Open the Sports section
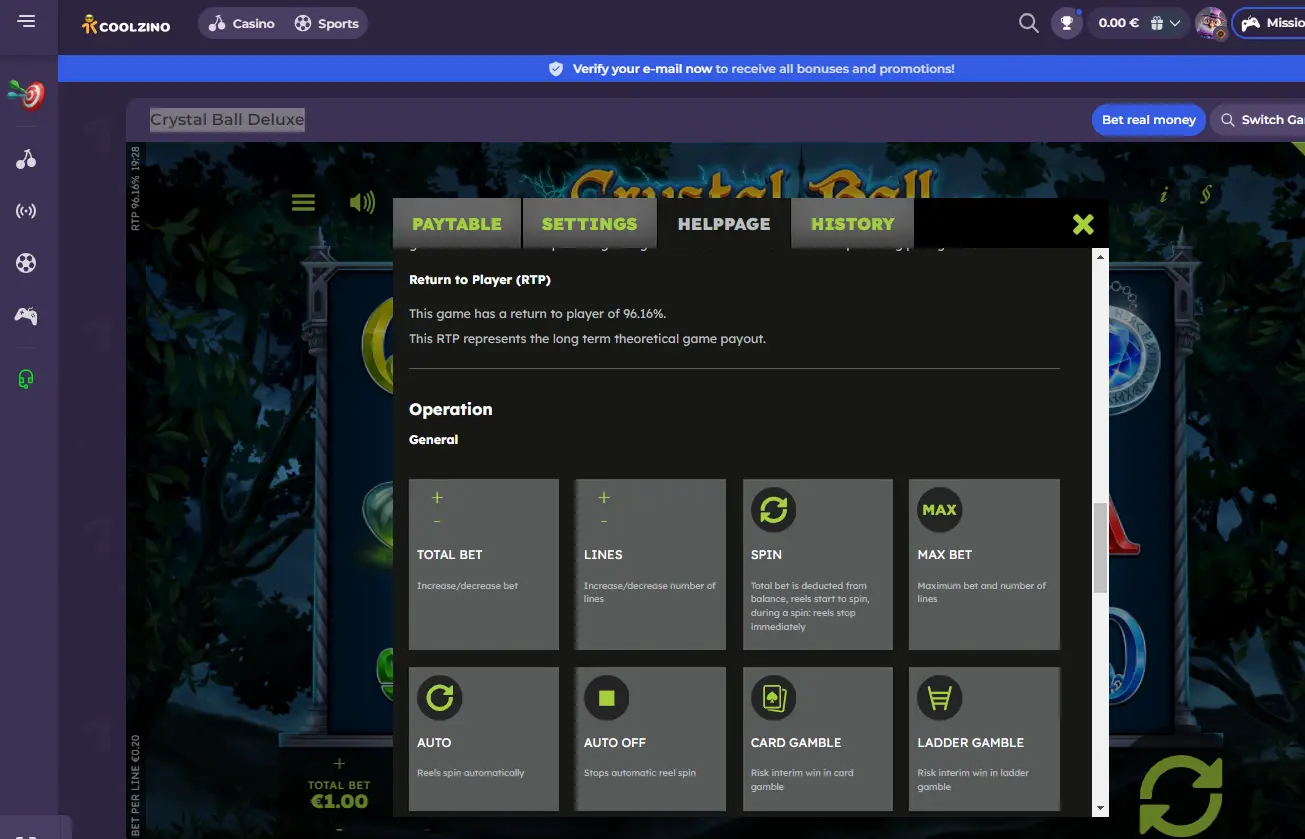 click(326, 23)
